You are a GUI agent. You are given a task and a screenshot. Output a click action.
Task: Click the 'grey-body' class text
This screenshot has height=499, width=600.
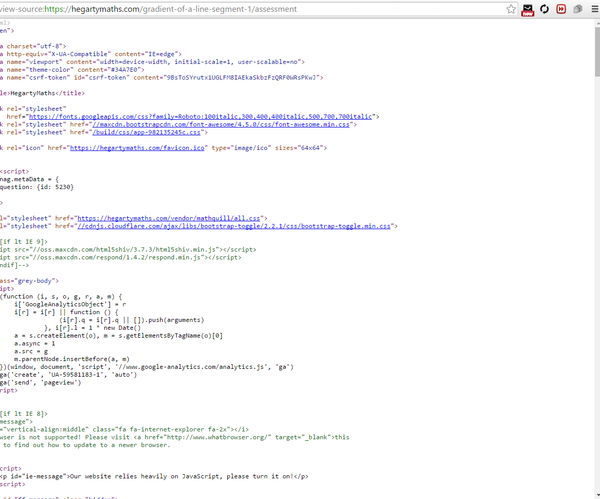click(x=34, y=281)
